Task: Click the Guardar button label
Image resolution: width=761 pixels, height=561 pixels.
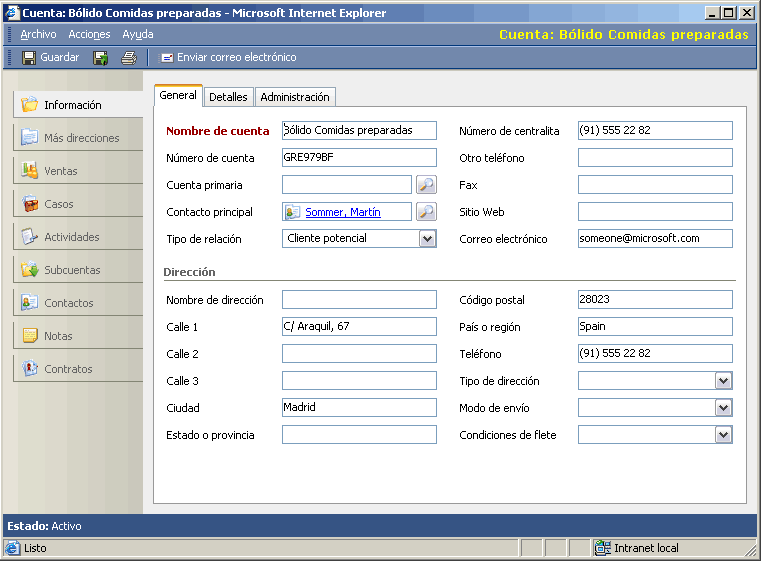Action: click(60, 57)
